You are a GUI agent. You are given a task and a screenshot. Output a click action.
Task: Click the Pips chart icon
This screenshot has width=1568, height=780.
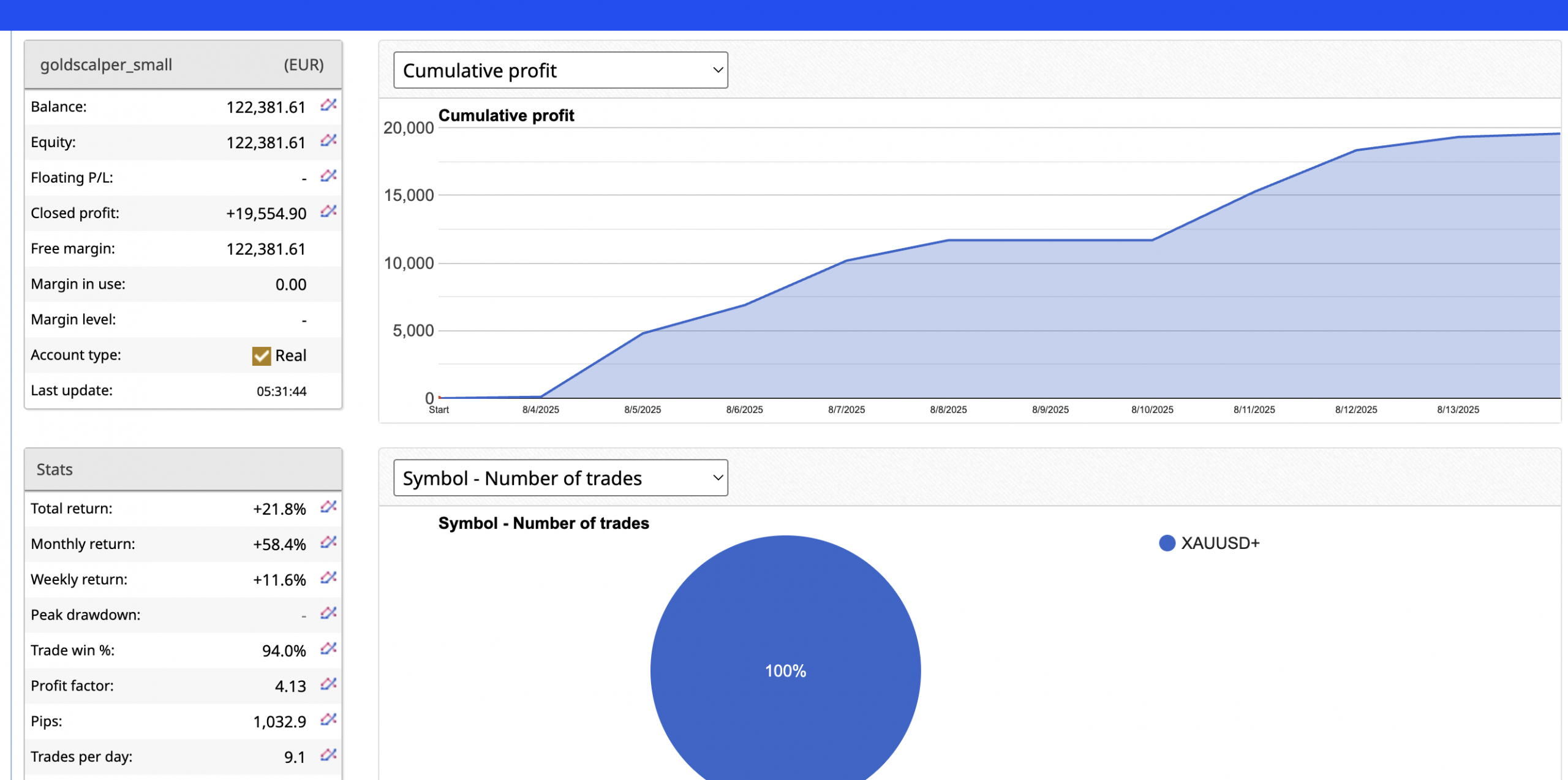click(328, 720)
